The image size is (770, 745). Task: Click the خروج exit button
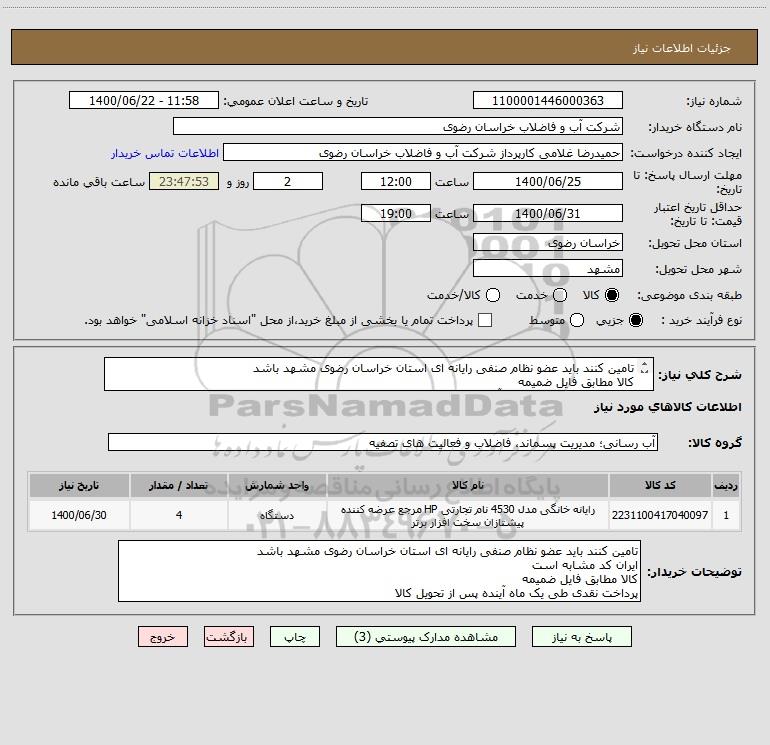(x=163, y=637)
